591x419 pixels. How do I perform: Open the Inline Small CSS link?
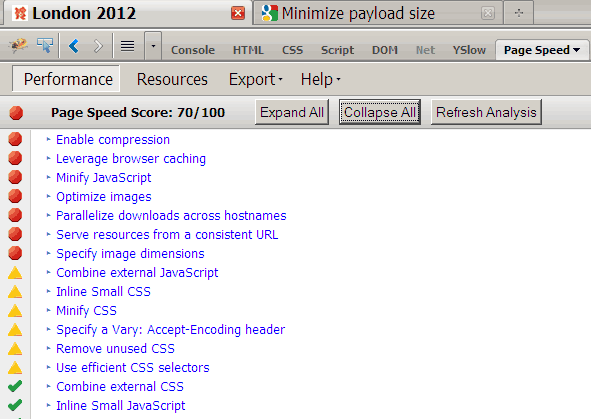tap(103, 292)
